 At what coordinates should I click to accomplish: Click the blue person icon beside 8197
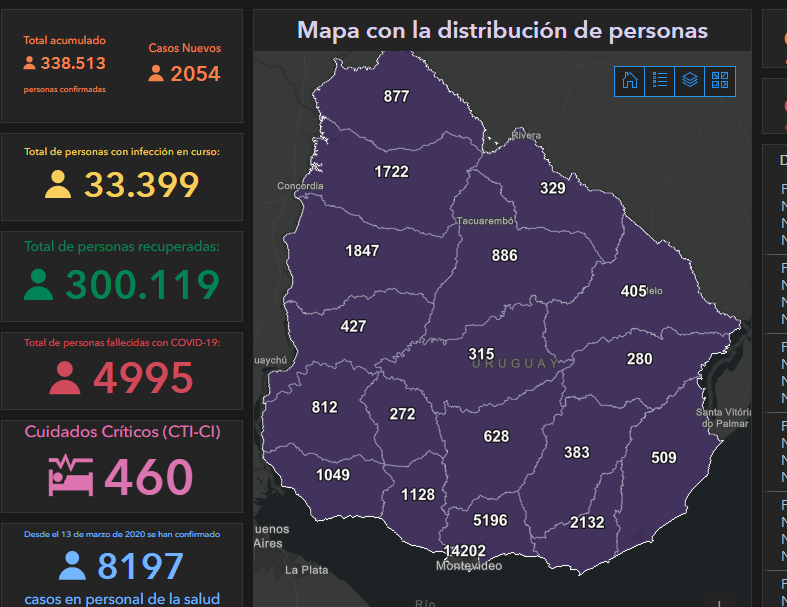(x=72, y=566)
